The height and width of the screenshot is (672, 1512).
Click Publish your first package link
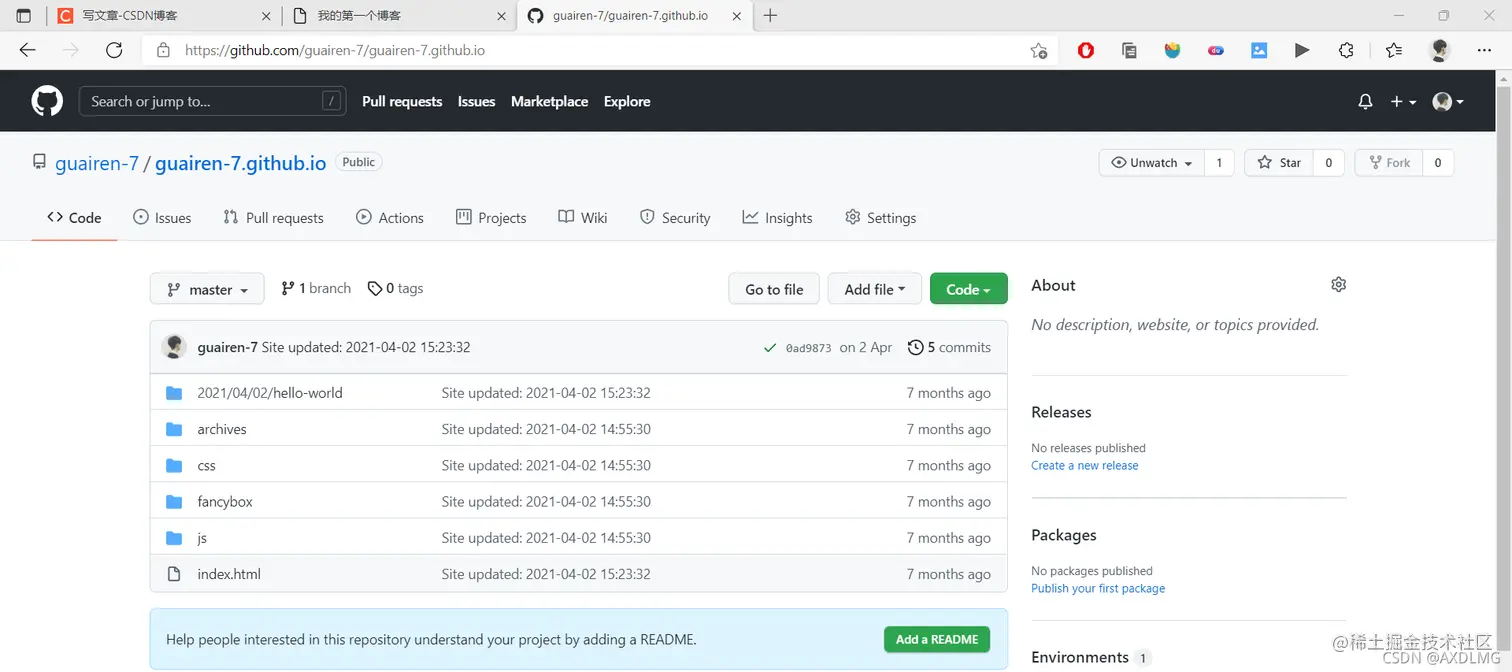click(1098, 589)
